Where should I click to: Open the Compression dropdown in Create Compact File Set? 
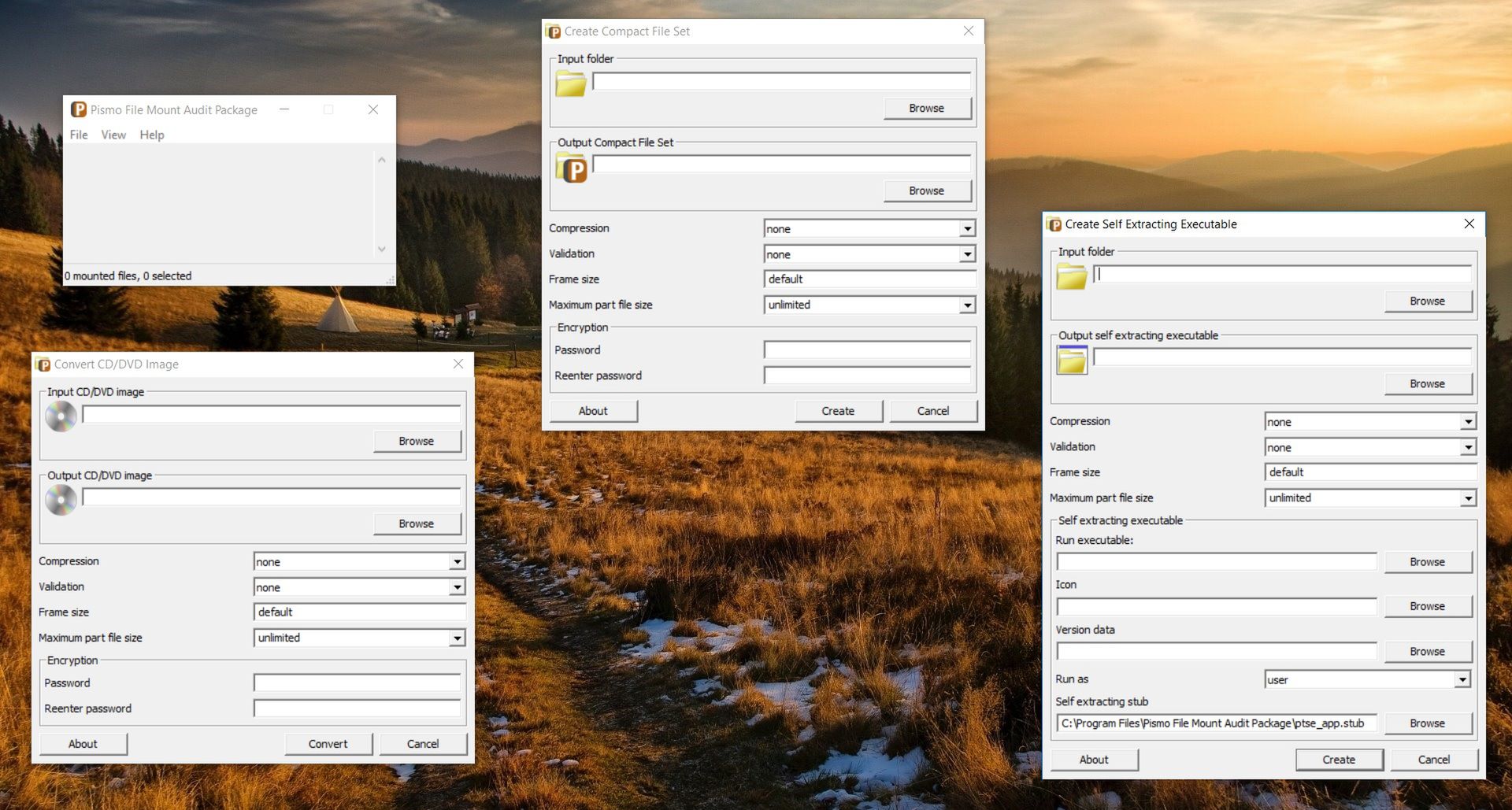pos(967,227)
